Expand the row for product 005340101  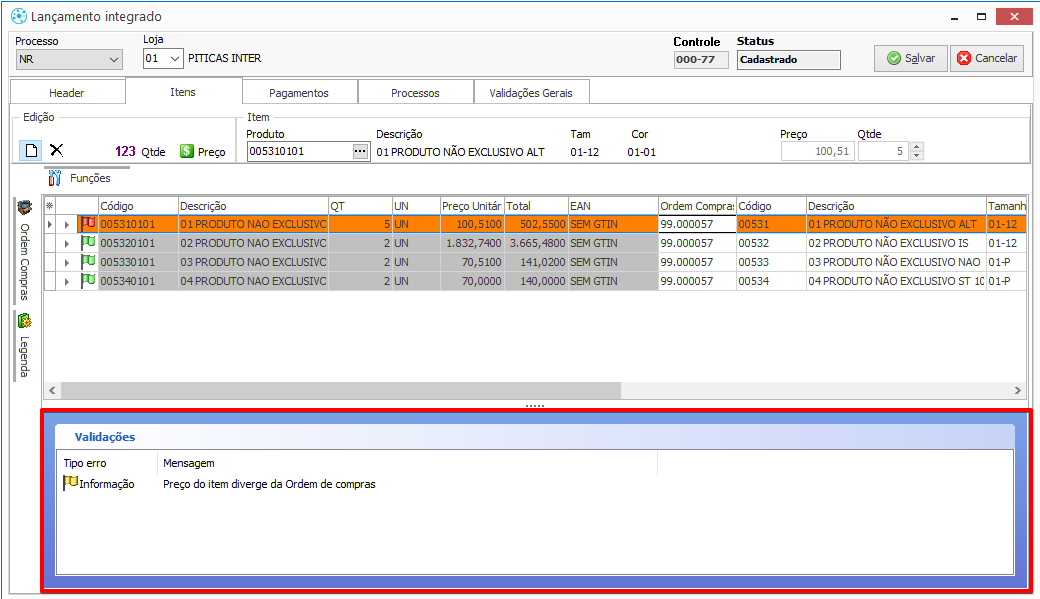click(x=67, y=282)
